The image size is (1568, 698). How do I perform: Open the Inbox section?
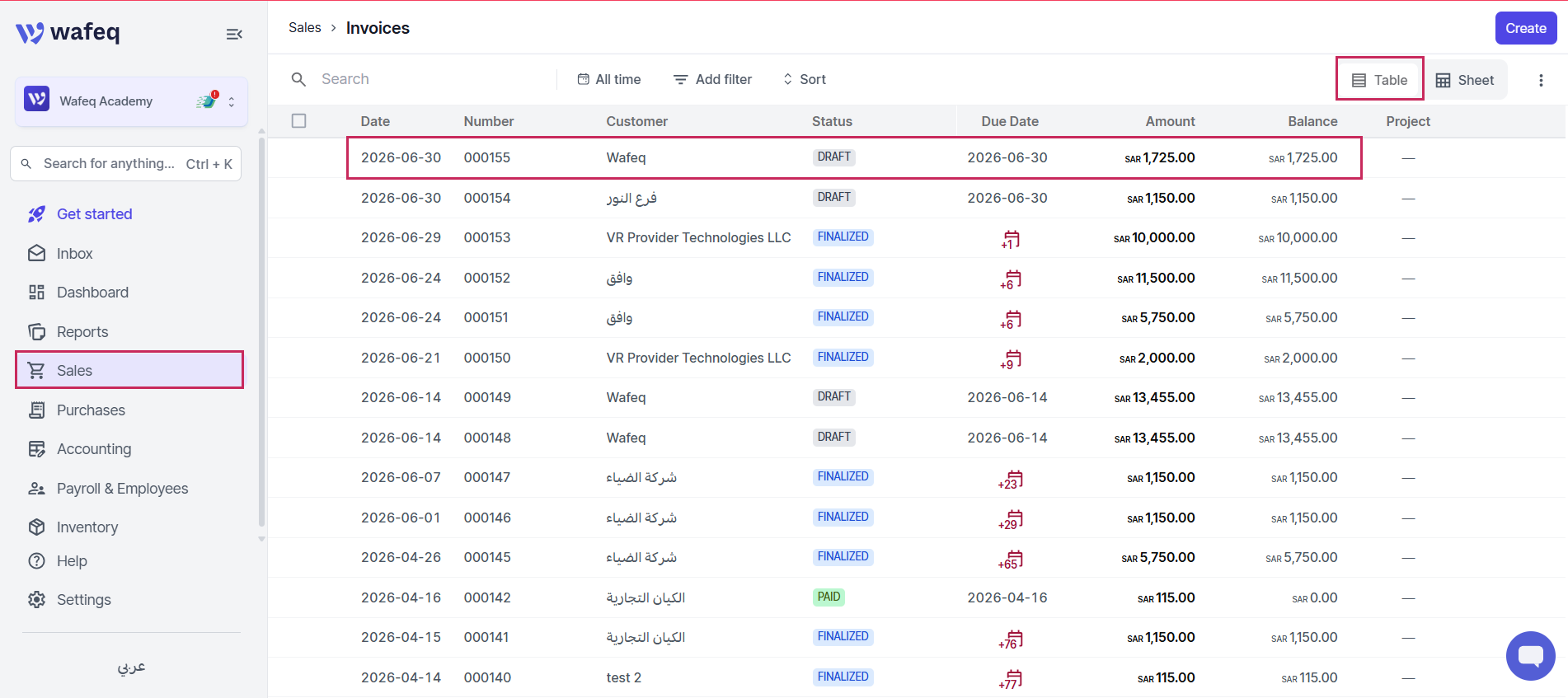(74, 254)
